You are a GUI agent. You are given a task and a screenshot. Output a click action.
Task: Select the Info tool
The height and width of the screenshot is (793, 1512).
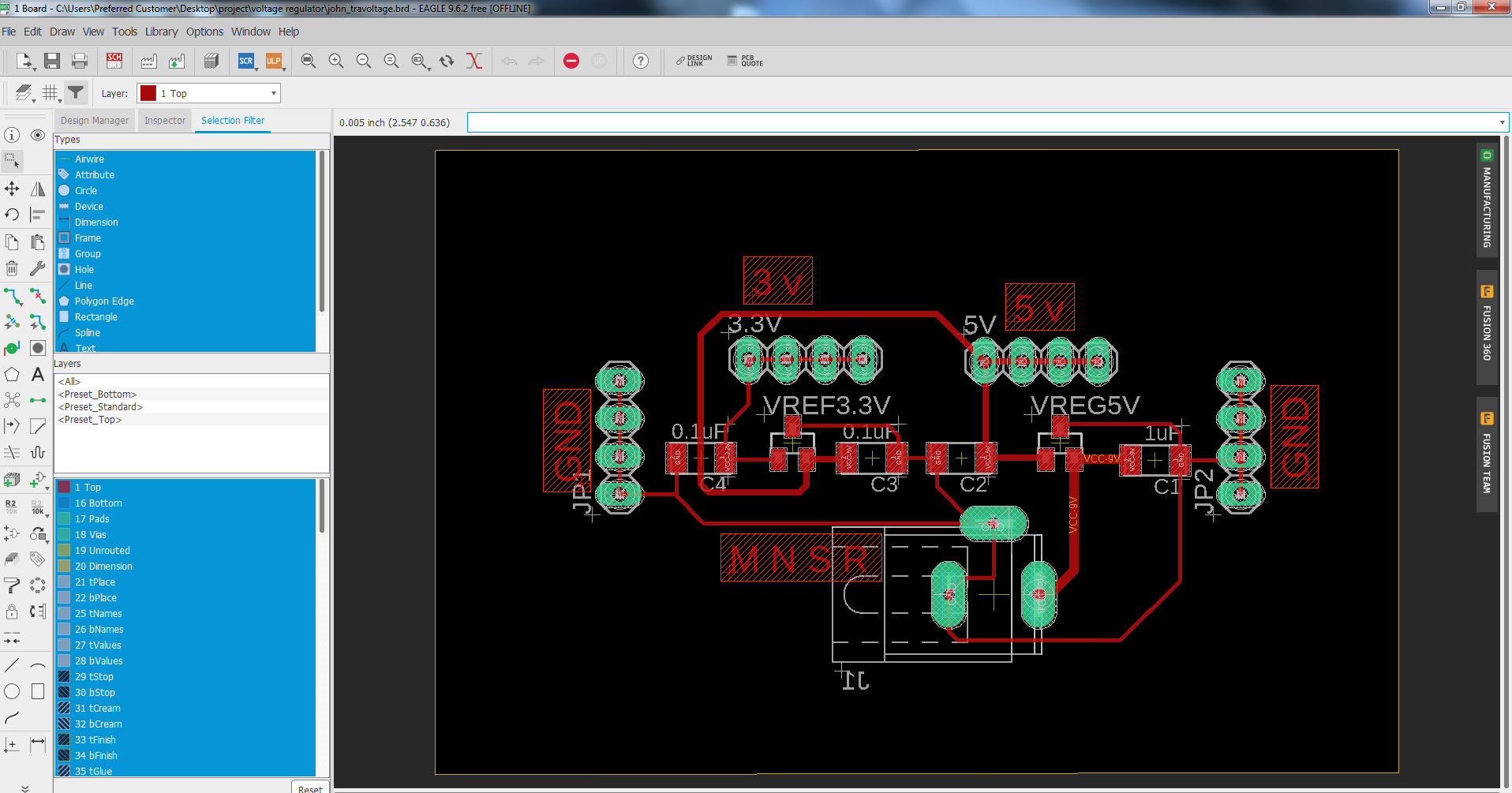click(12, 135)
